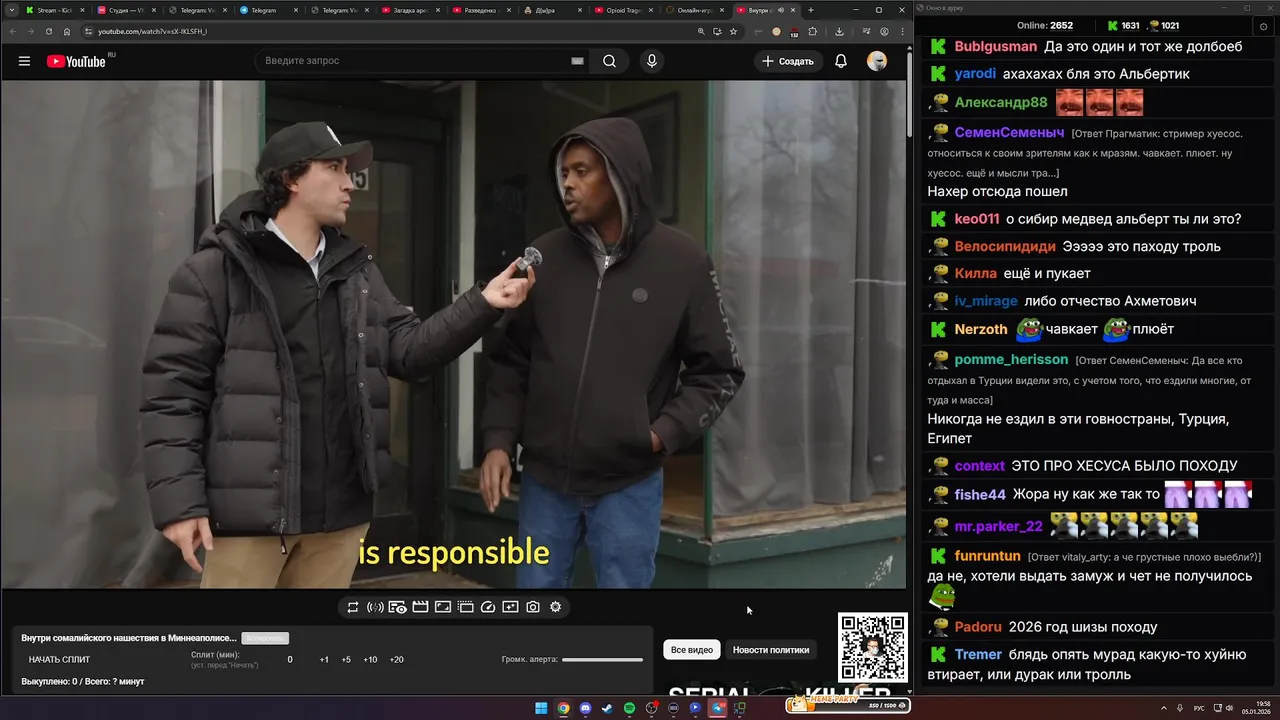The height and width of the screenshot is (720, 1280).
Task: Click username yarodi in chat
Action: point(975,73)
